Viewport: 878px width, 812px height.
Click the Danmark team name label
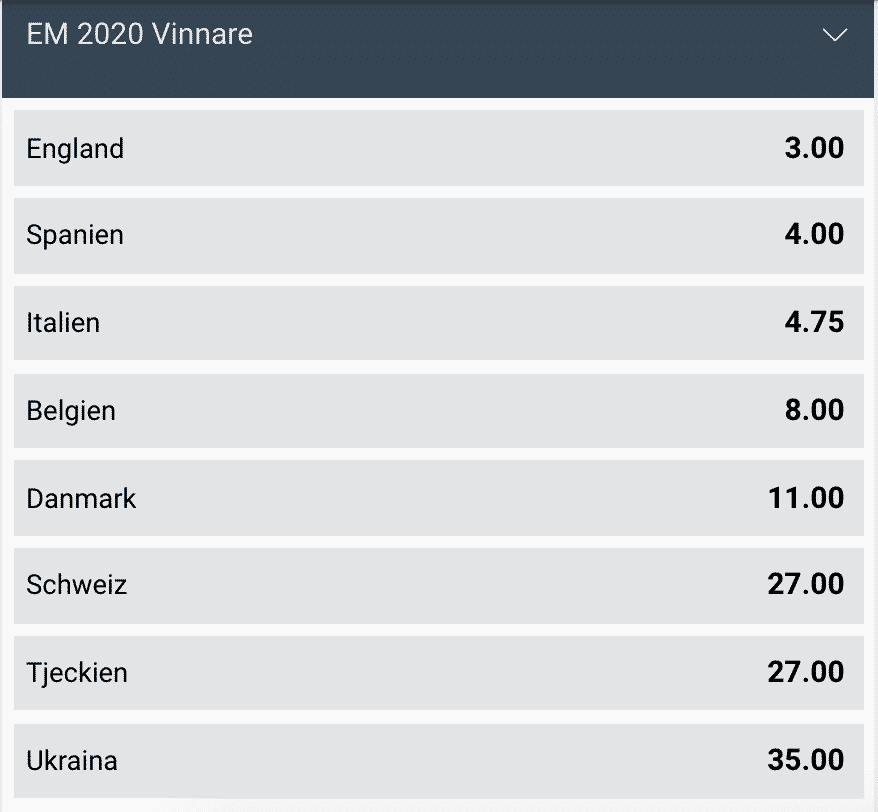(81, 498)
